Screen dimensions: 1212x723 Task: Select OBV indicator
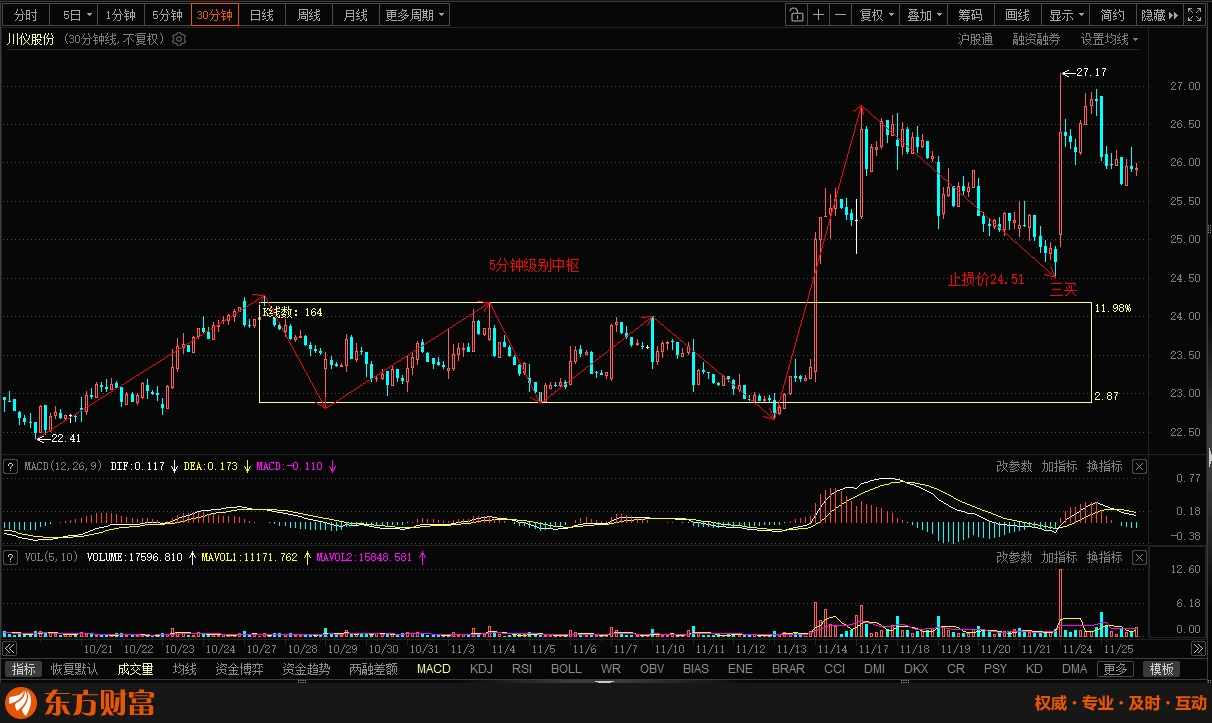(x=652, y=669)
